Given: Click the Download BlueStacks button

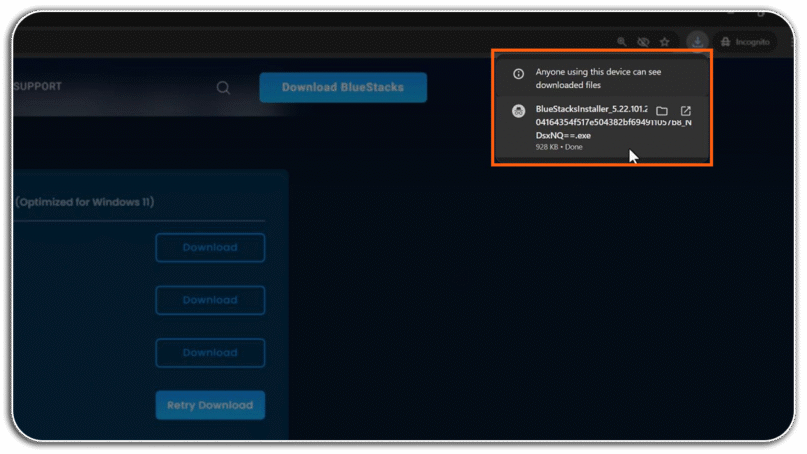Looking at the screenshot, I should point(343,88).
